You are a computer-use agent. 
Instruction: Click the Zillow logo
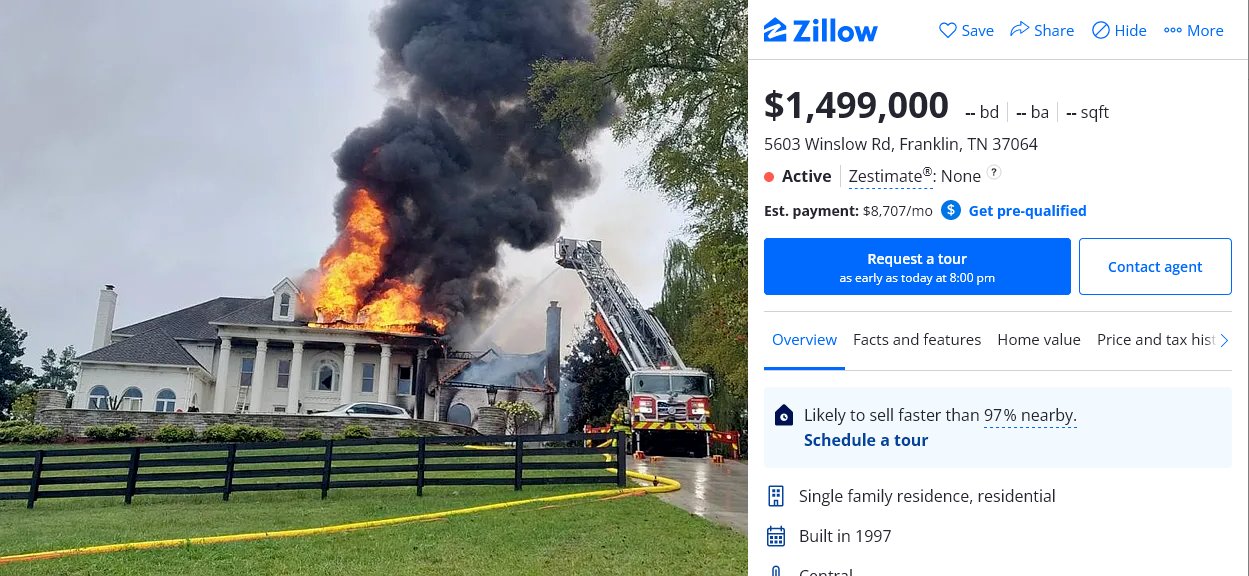(820, 30)
